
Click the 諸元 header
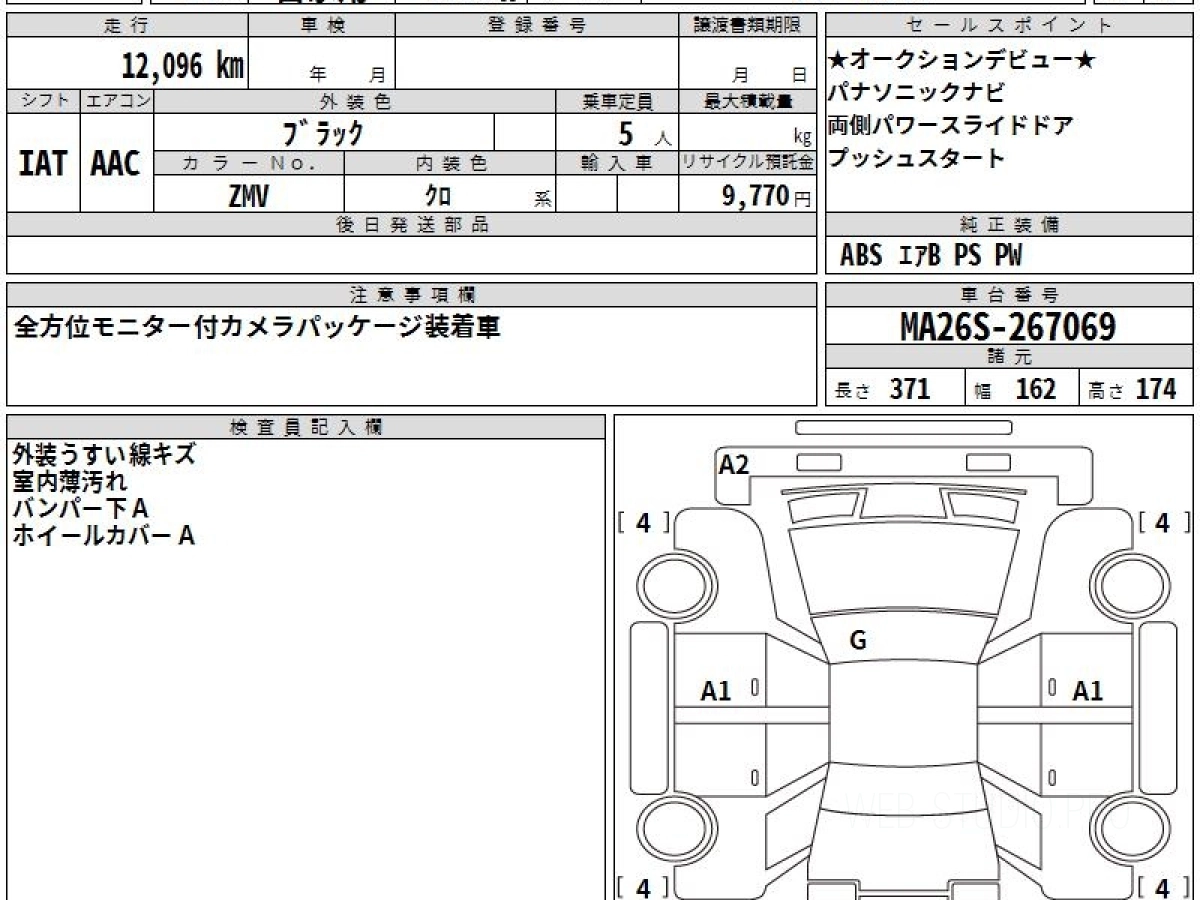pos(1009,357)
